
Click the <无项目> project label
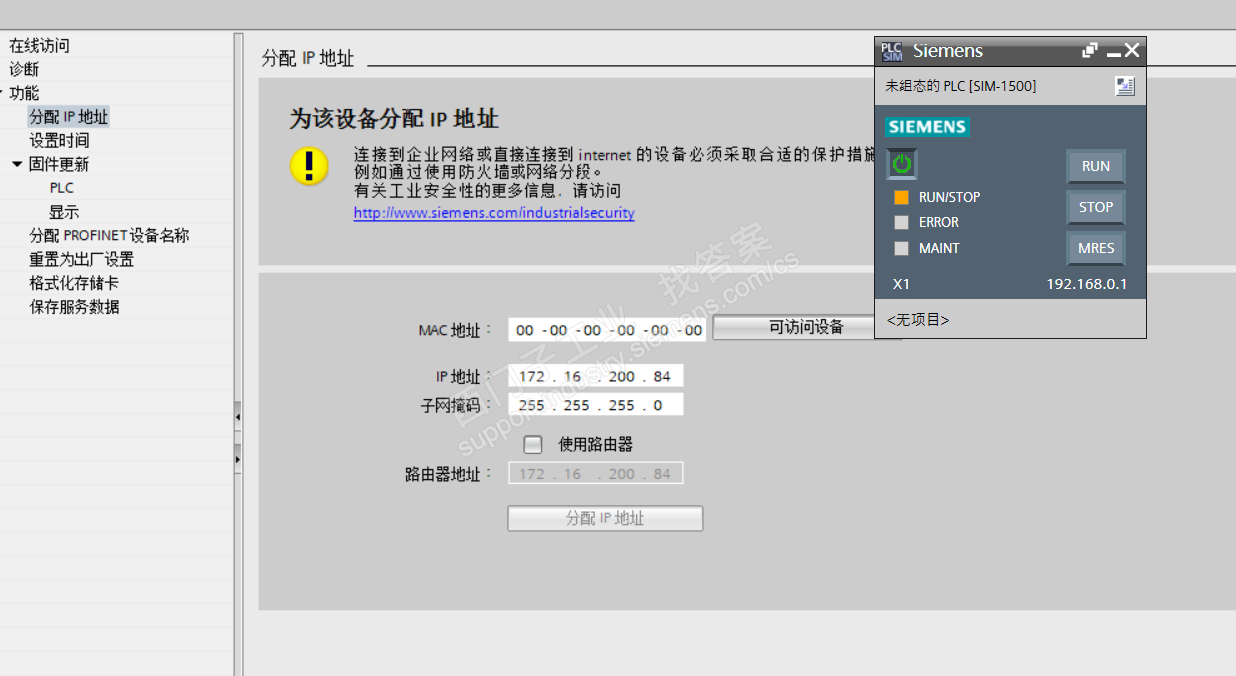click(918, 320)
